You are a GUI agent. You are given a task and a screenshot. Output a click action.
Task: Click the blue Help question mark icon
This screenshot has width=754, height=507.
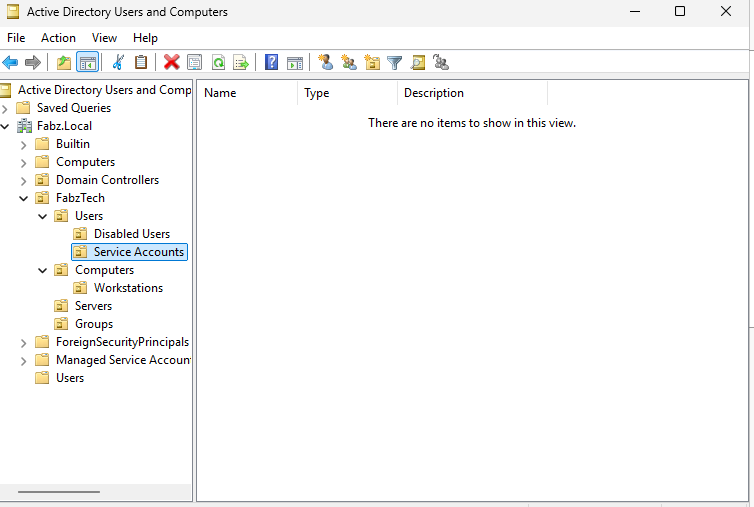(x=271, y=63)
